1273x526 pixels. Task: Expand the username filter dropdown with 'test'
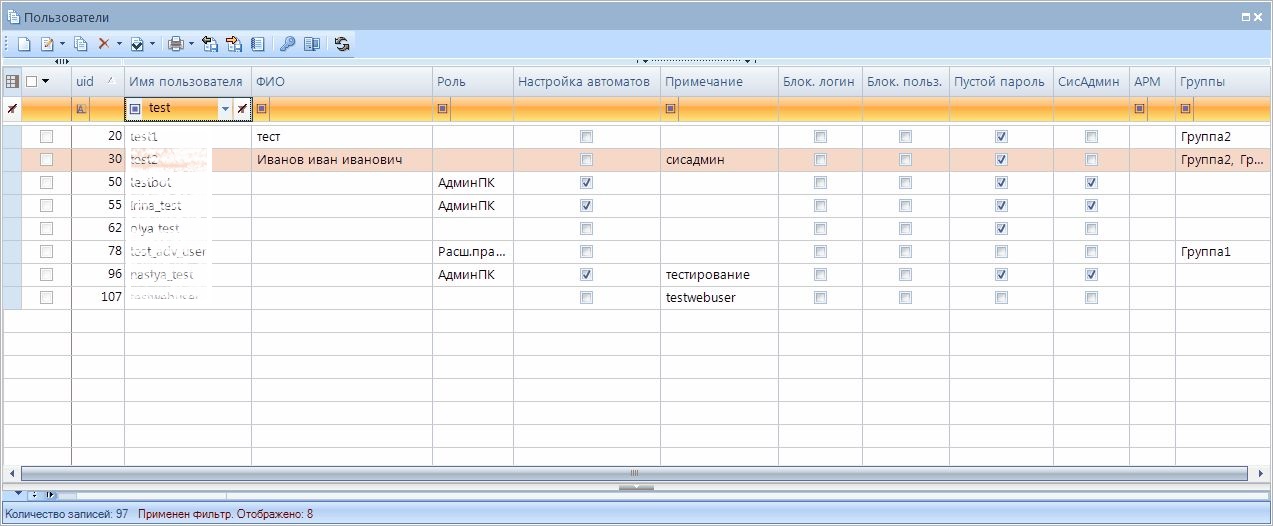225,108
